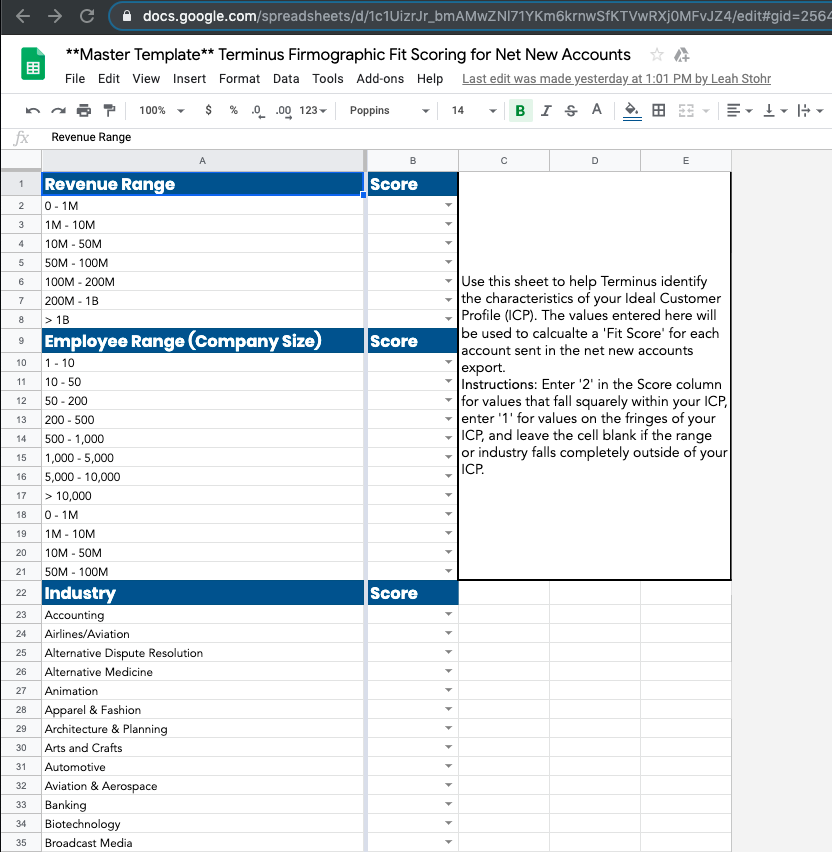The image size is (832, 852).
Task: Select the Biotechnology cell
Action: (203, 824)
